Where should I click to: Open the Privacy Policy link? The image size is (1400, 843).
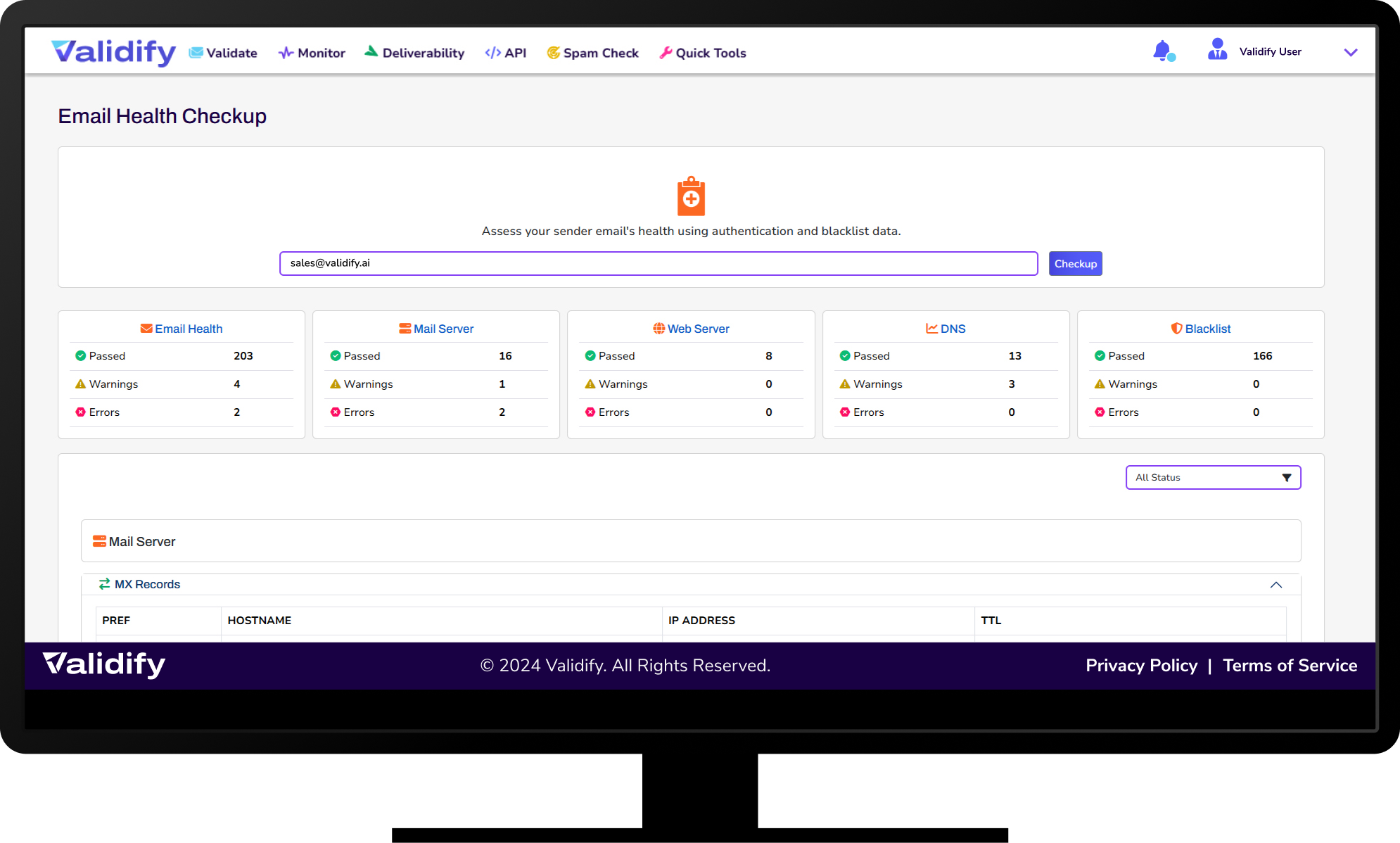coord(1141,666)
